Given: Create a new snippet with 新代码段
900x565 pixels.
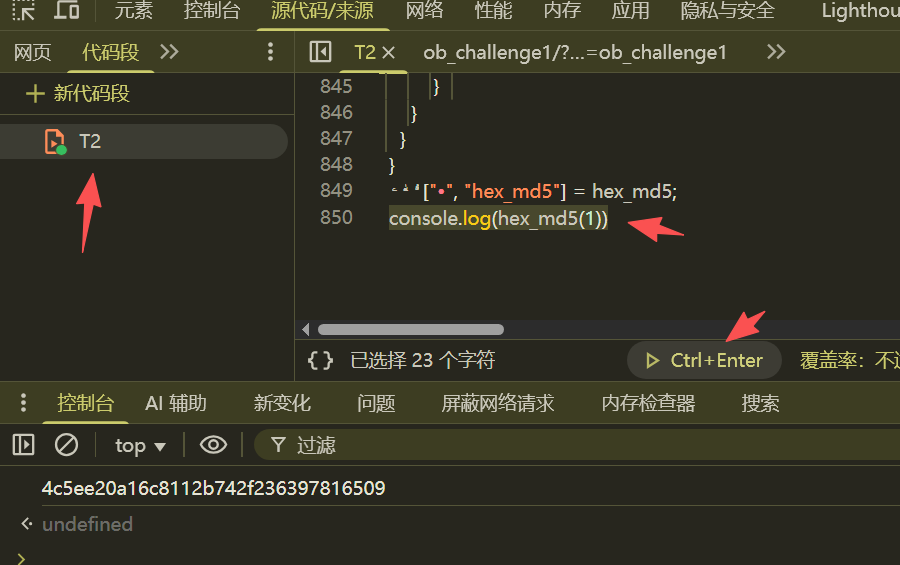Looking at the screenshot, I should 78,94.
